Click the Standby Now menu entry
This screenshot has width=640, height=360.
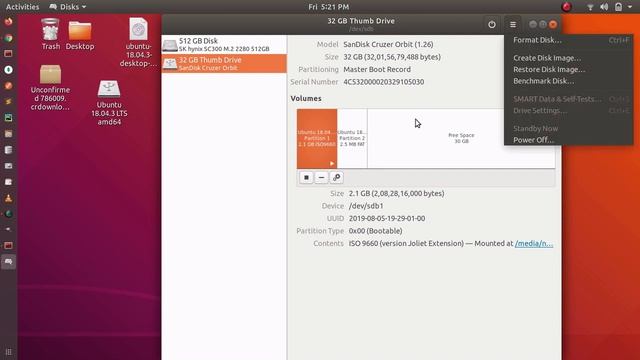point(569,129)
